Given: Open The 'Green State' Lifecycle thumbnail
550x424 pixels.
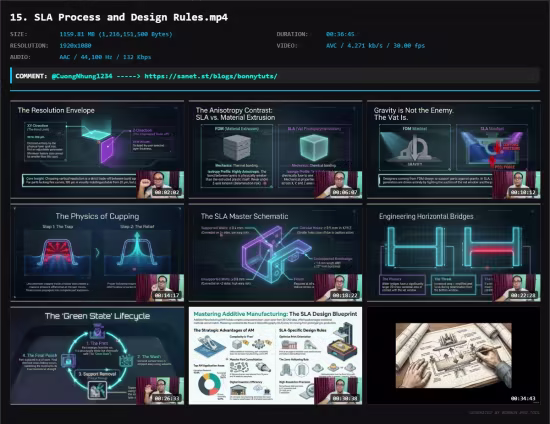Looking at the screenshot, I should tap(97, 356).
